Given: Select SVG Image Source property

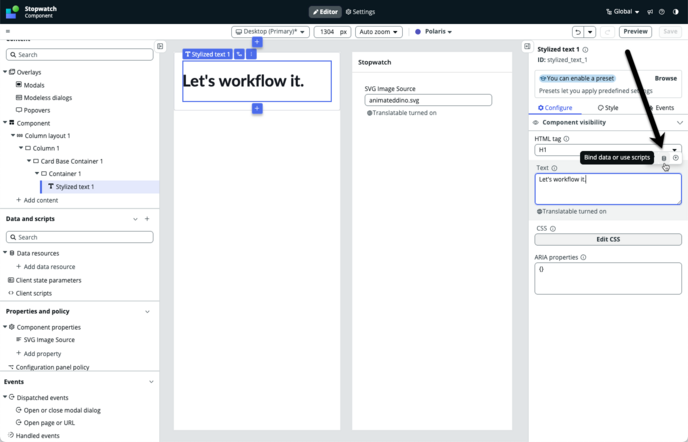Looking at the screenshot, I should tap(45, 340).
